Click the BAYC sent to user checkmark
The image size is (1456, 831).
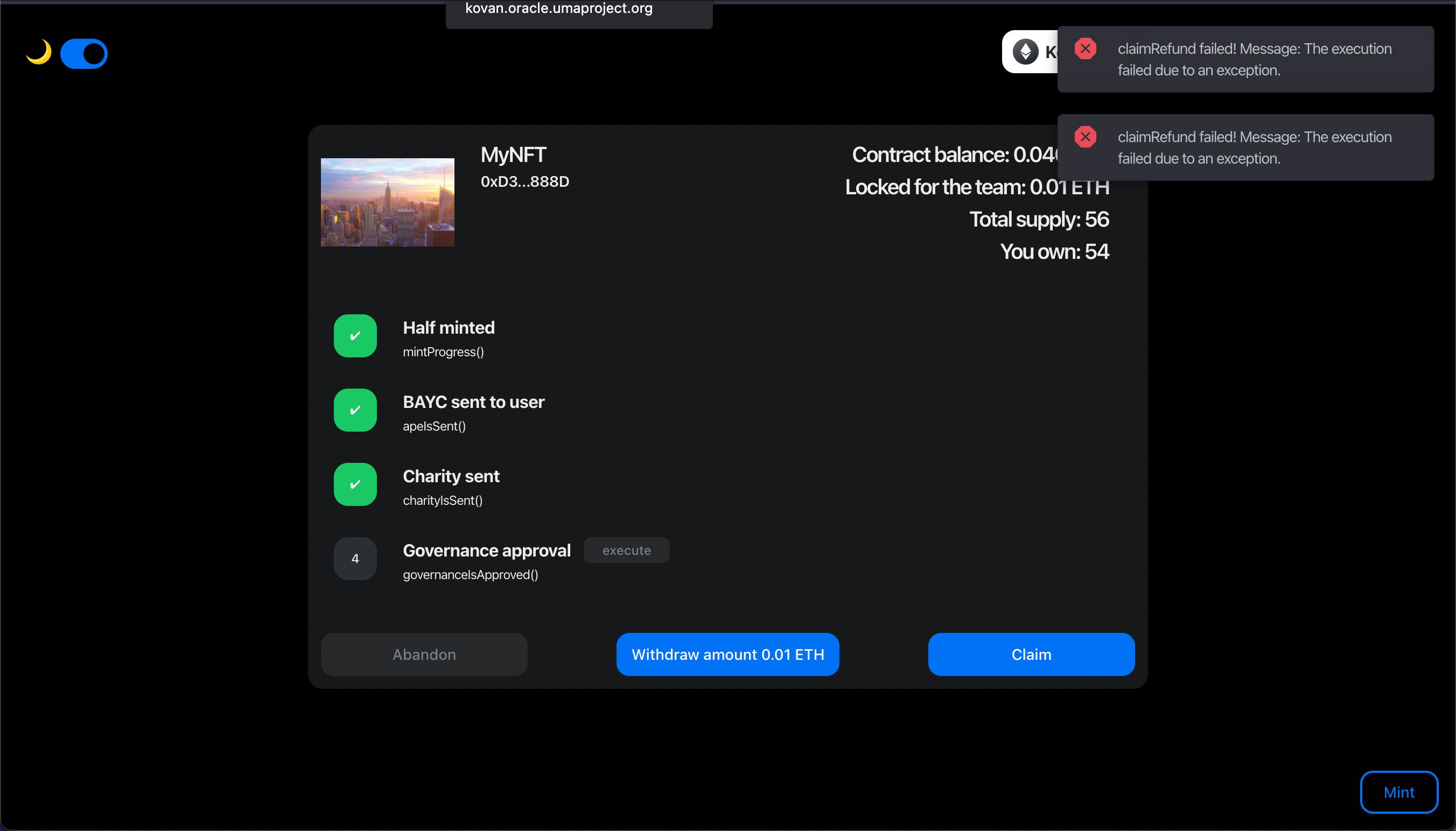[355, 410]
